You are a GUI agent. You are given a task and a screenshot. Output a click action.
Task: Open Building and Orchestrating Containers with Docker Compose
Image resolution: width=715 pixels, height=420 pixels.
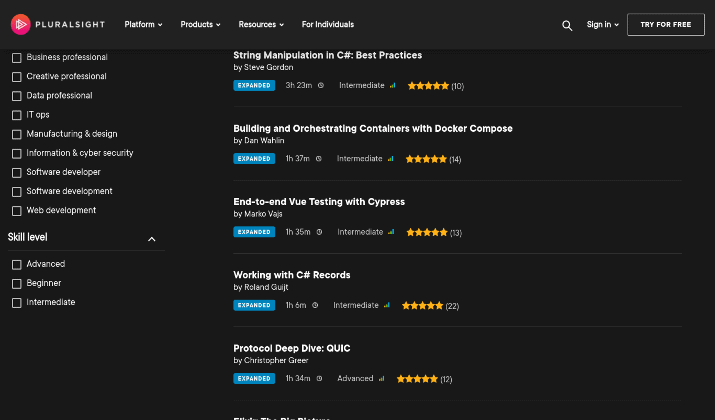[x=373, y=129]
